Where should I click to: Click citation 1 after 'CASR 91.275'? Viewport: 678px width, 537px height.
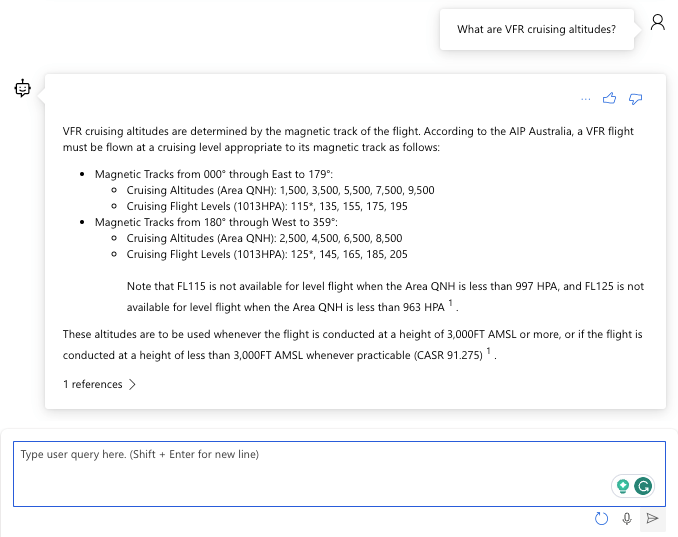[x=487, y=351]
